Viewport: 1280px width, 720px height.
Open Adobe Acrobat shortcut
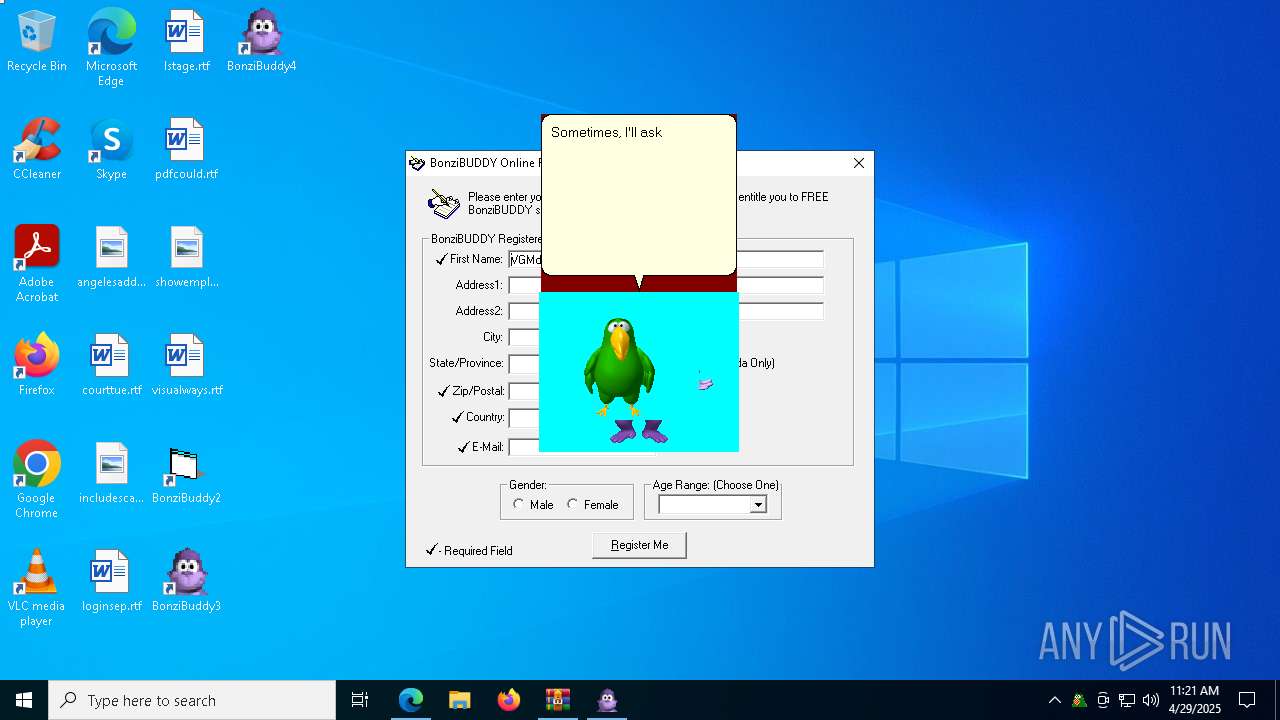(x=37, y=264)
